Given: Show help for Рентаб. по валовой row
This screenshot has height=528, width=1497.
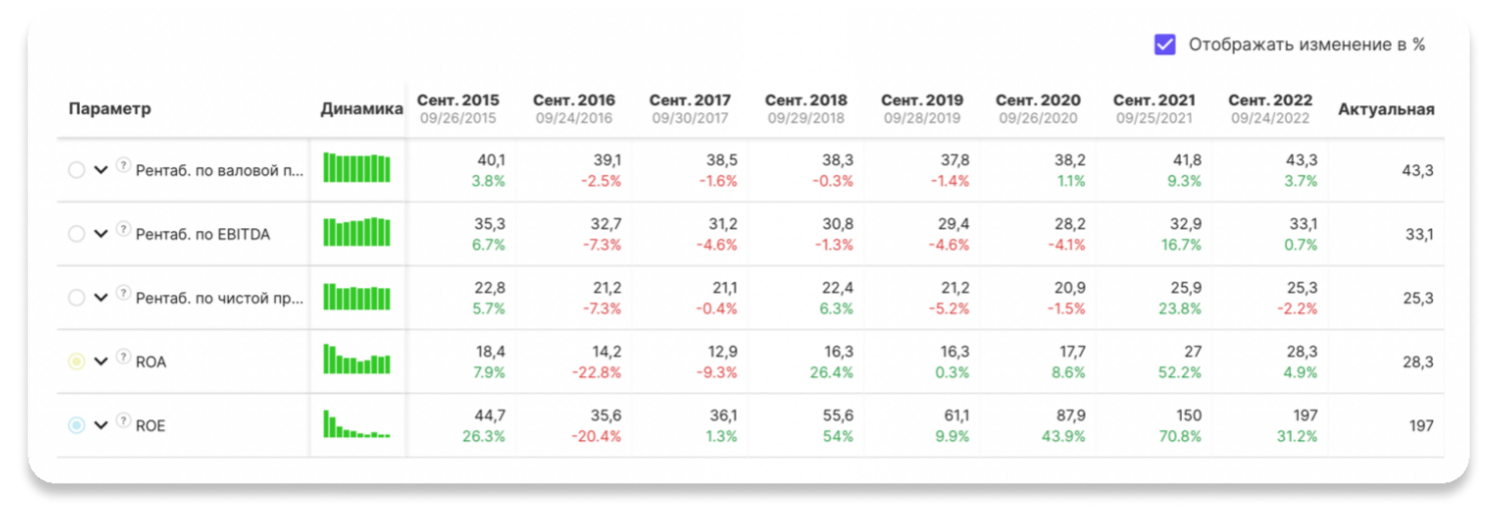Looking at the screenshot, I should 123,165.
